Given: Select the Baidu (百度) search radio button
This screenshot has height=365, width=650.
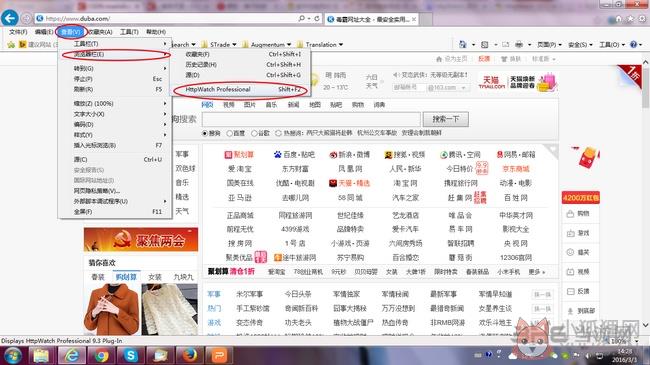Looking at the screenshot, I should [x=229, y=133].
